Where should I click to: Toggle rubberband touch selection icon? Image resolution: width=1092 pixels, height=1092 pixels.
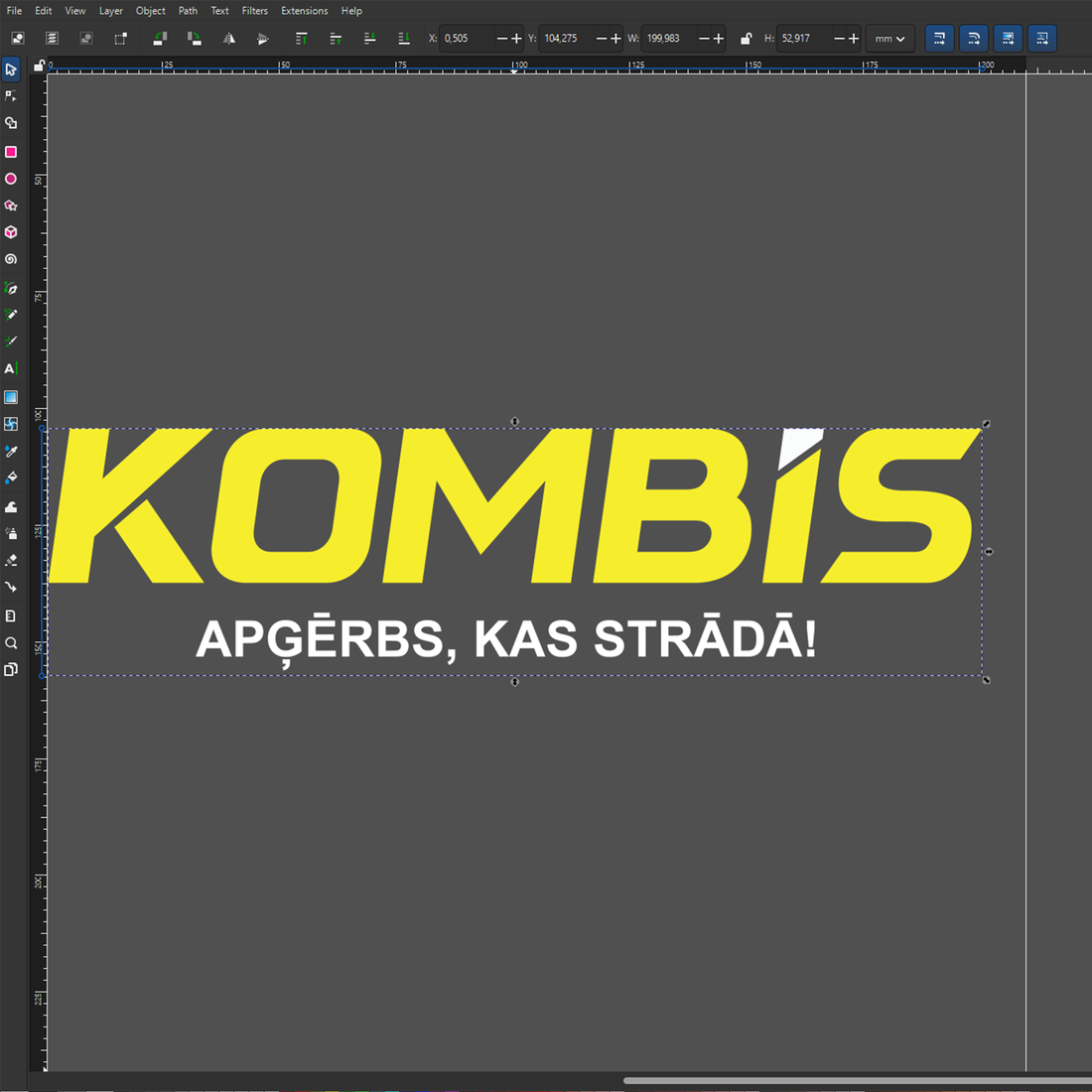120,39
